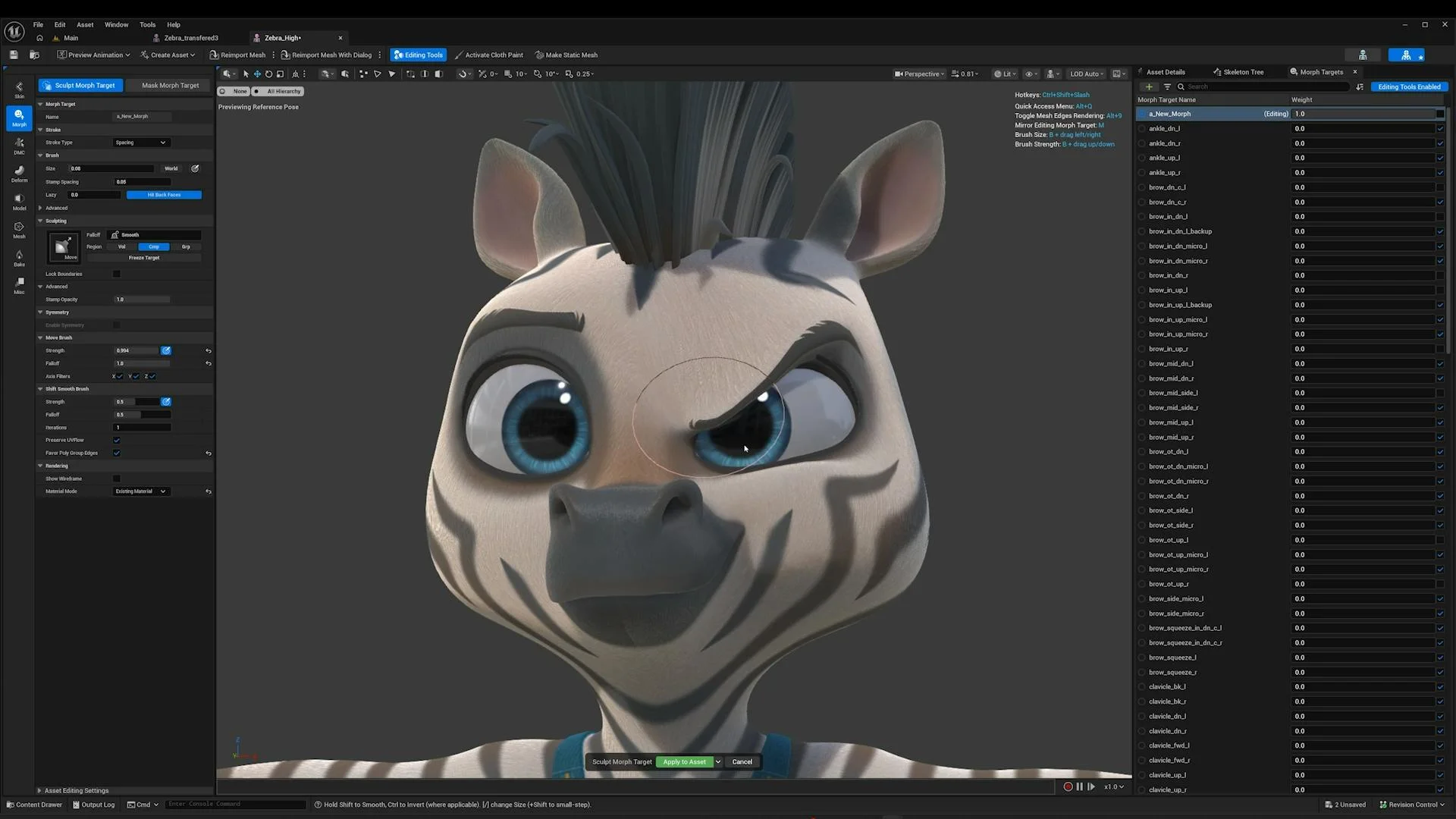Click the Cancel button
The height and width of the screenshot is (819, 1456).
pos(742,762)
